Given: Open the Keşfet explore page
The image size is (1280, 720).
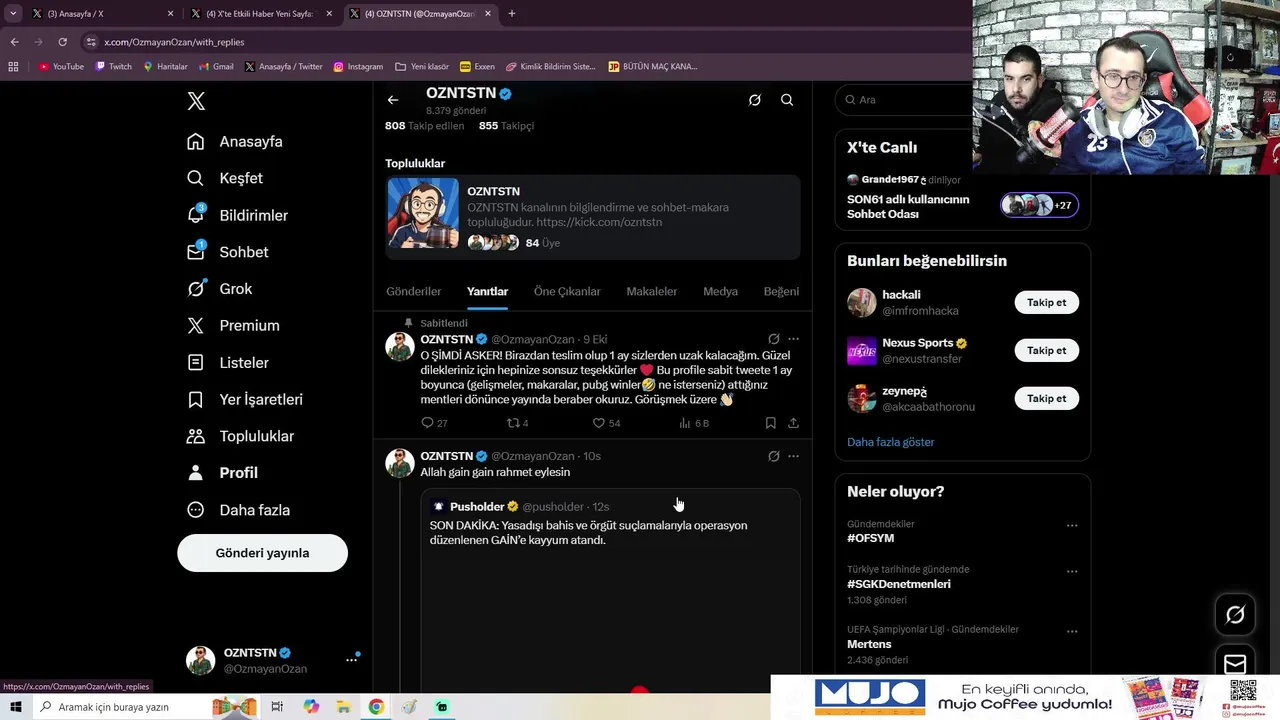Looking at the screenshot, I should (225, 178).
